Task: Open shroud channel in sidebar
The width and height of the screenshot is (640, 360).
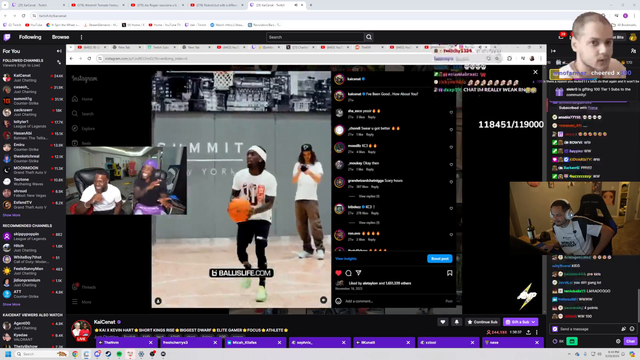Action: pos(33,193)
